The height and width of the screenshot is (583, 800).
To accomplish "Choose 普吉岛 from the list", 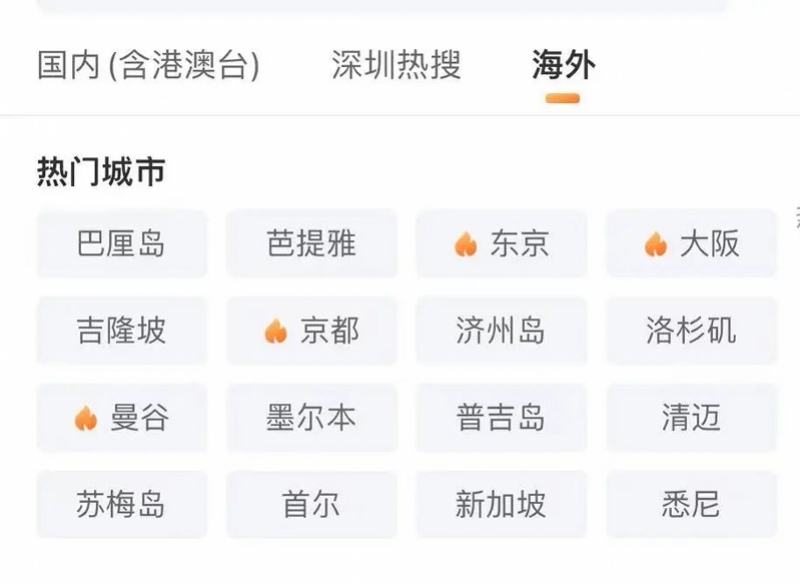I will click(x=502, y=418).
